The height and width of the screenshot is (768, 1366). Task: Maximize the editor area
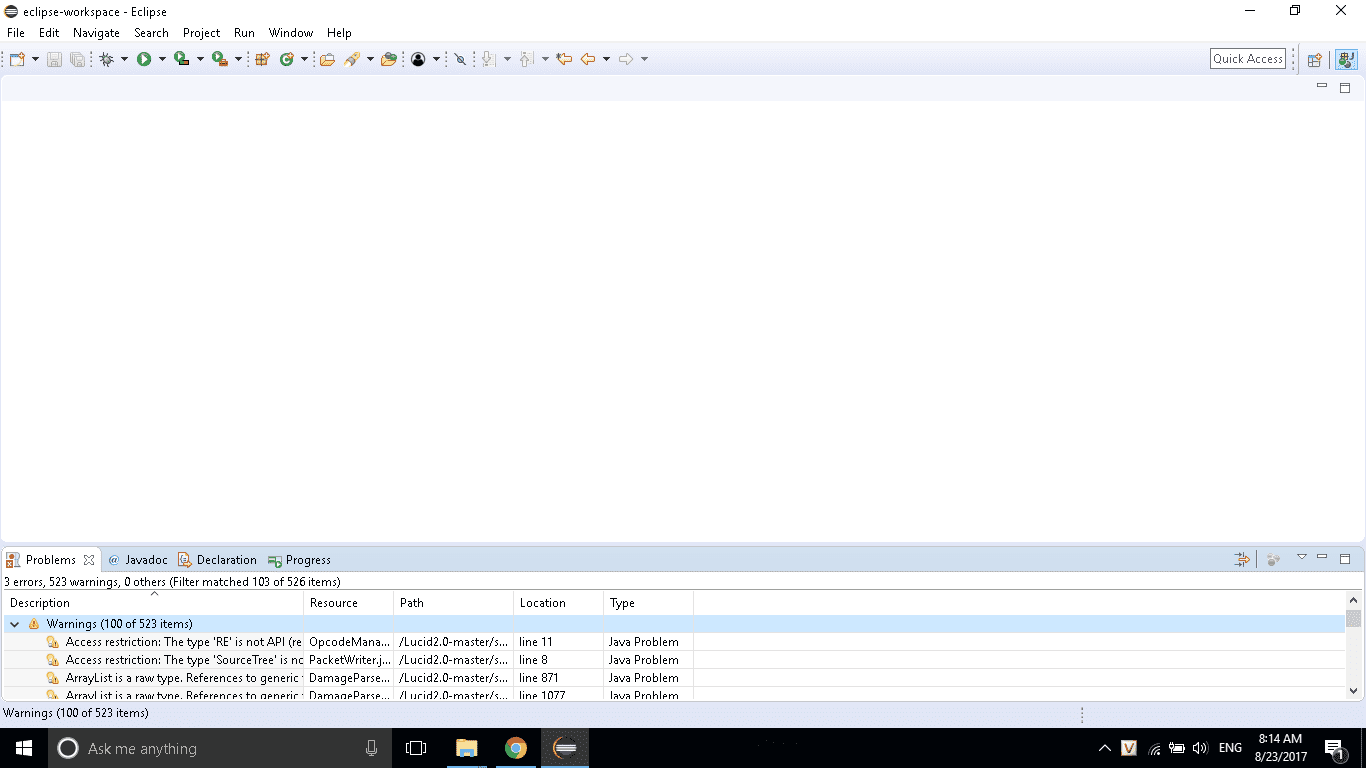click(x=1345, y=88)
